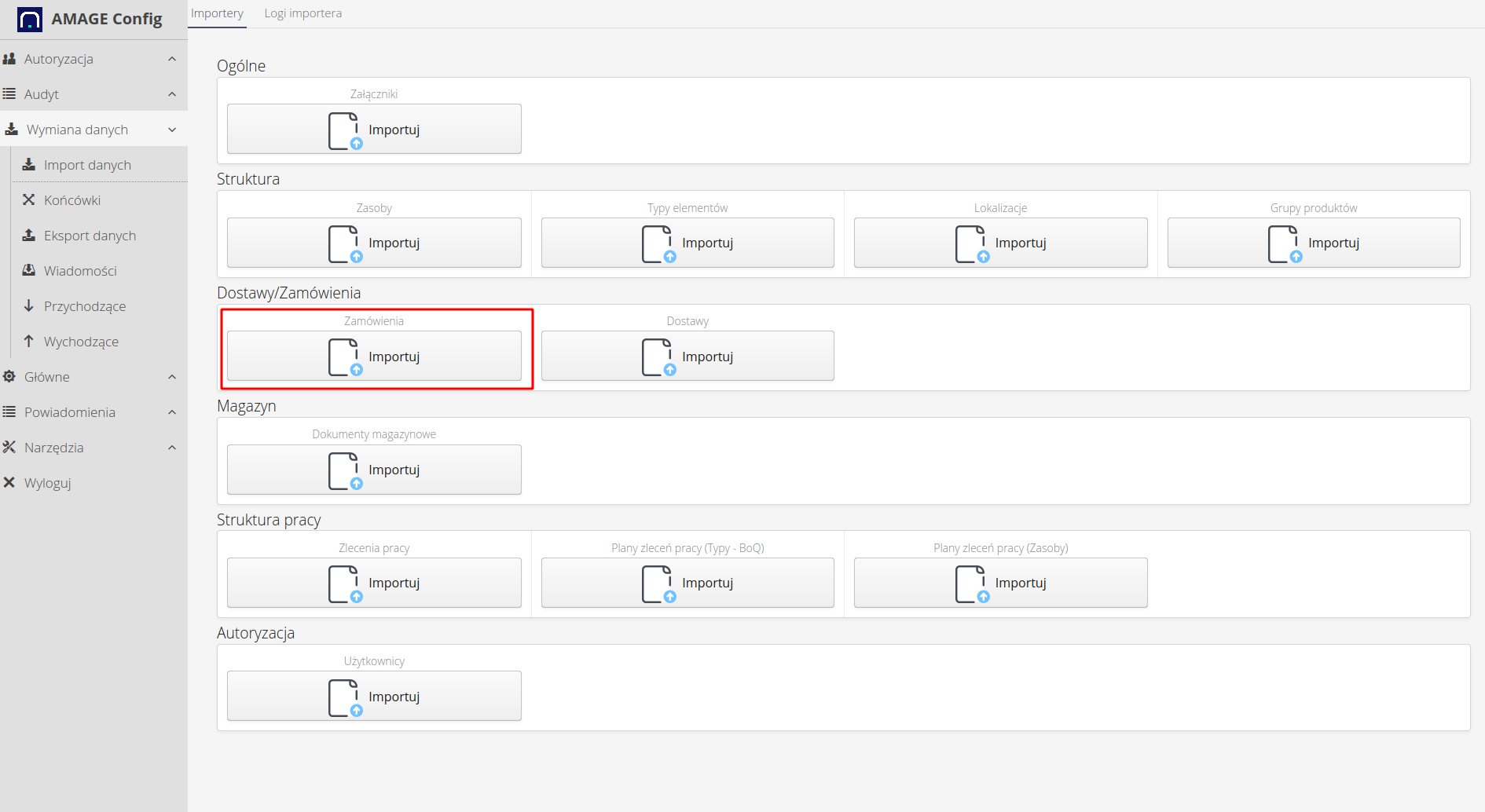Import Dostawy data
This screenshot has width=1485, height=812.
687,357
